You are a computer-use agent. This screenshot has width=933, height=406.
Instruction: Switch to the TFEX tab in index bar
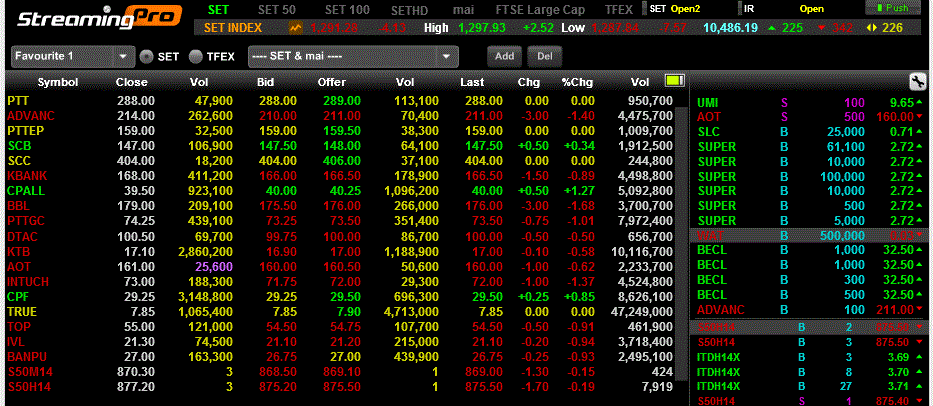tap(619, 10)
